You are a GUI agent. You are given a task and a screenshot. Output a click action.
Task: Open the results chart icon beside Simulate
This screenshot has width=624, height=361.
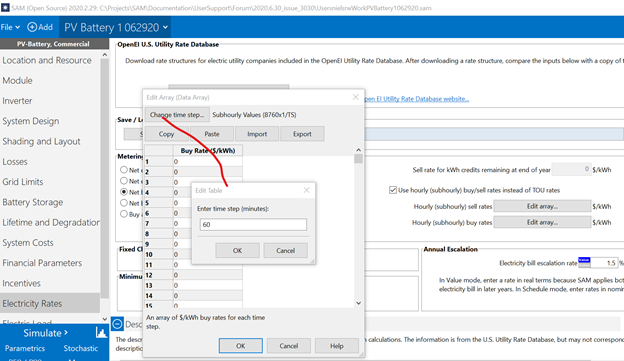click(x=101, y=332)
